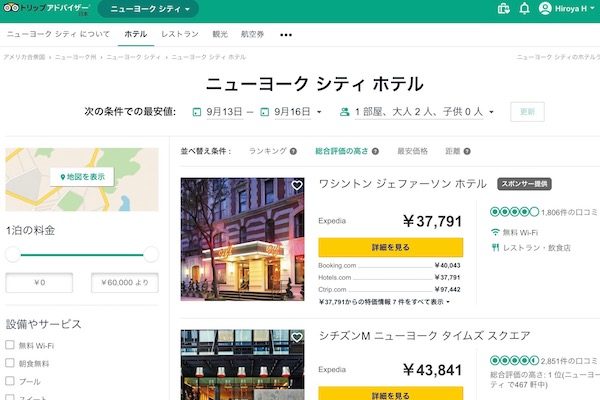This screenshot has height=400, width=600.
Task: Open the ニューヨーク シティ location dropdown
Action: click(x=148, y=9)
